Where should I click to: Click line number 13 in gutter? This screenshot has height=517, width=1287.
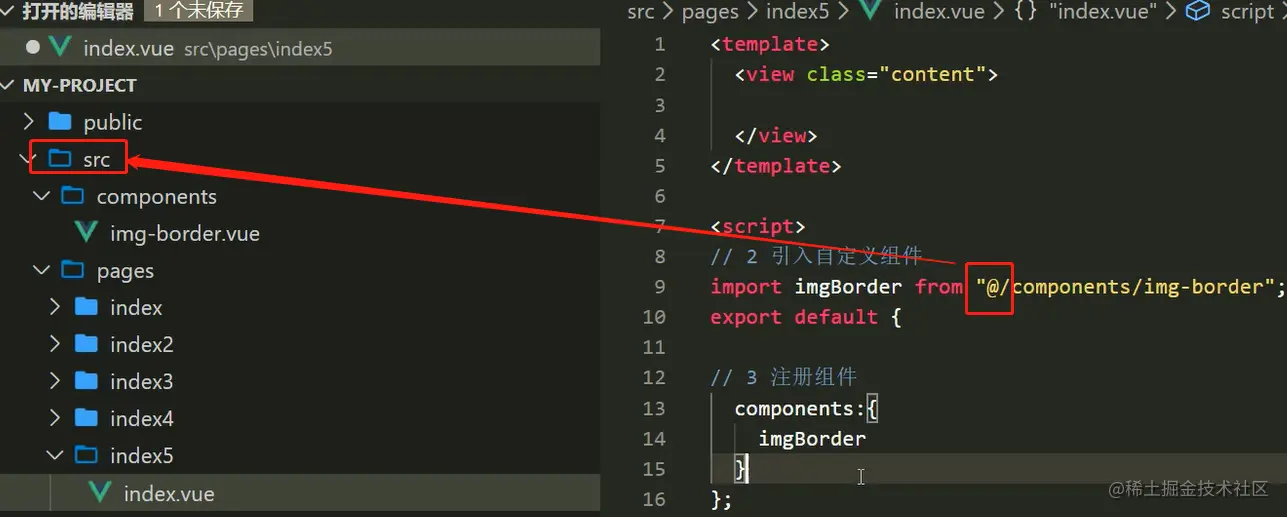(654, 408)
